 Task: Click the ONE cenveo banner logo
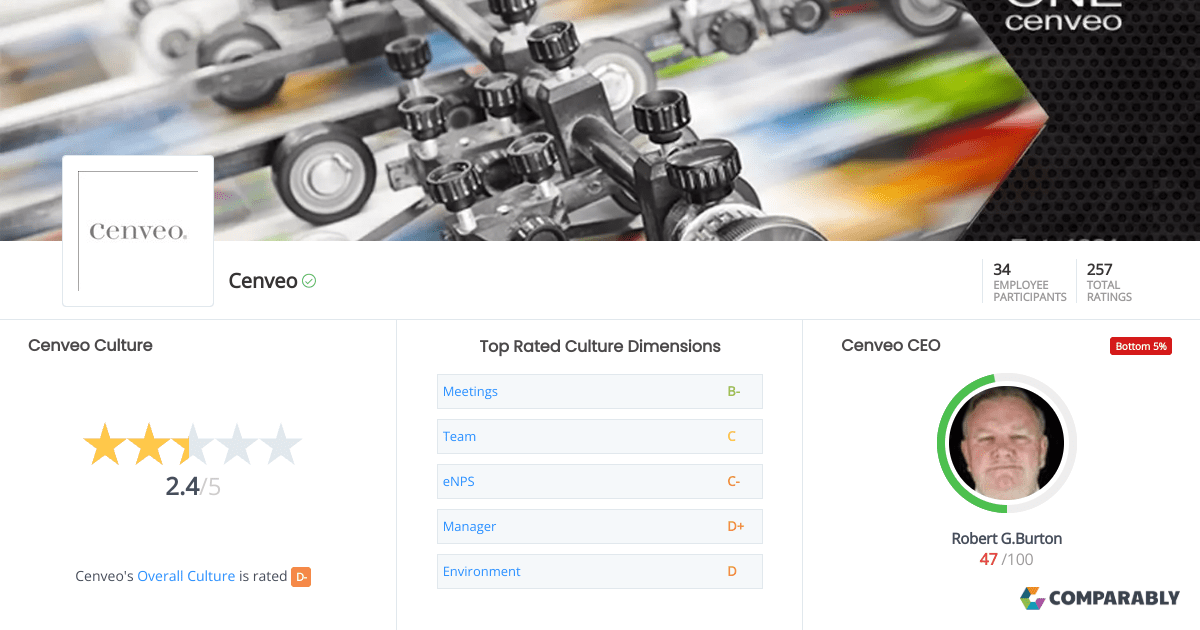click(1063, 15)
